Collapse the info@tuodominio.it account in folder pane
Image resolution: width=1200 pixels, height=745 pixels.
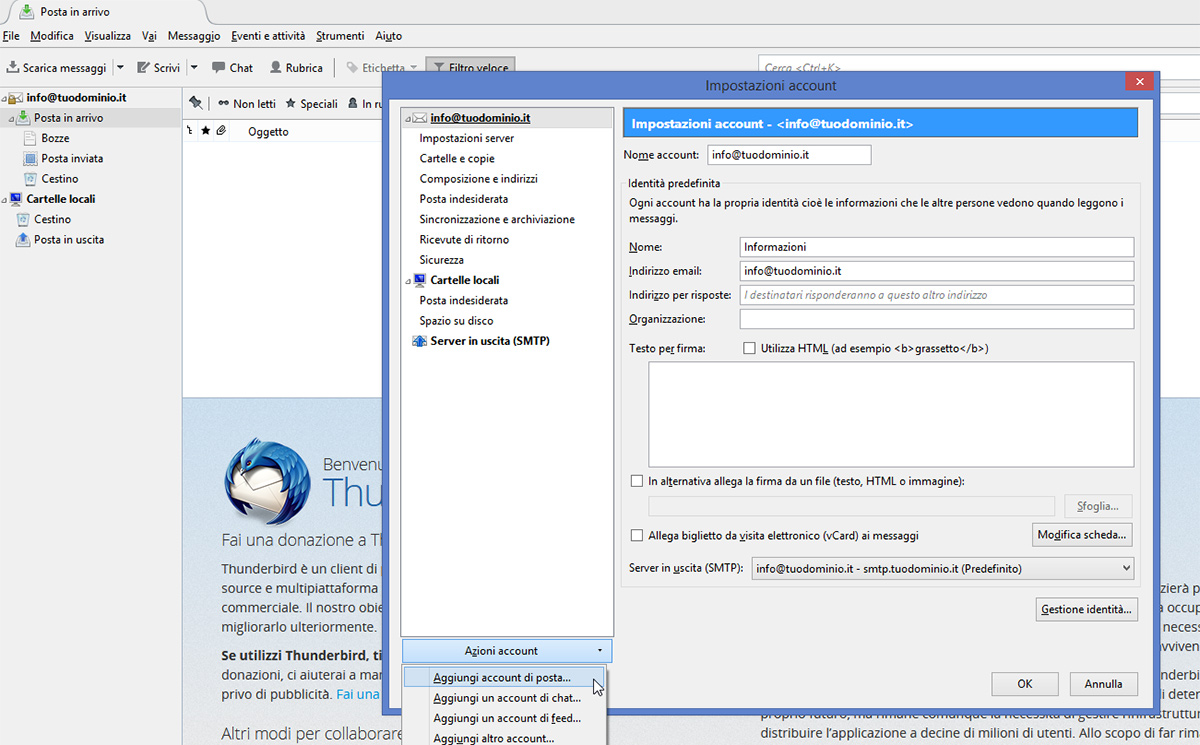coord(4,98)
